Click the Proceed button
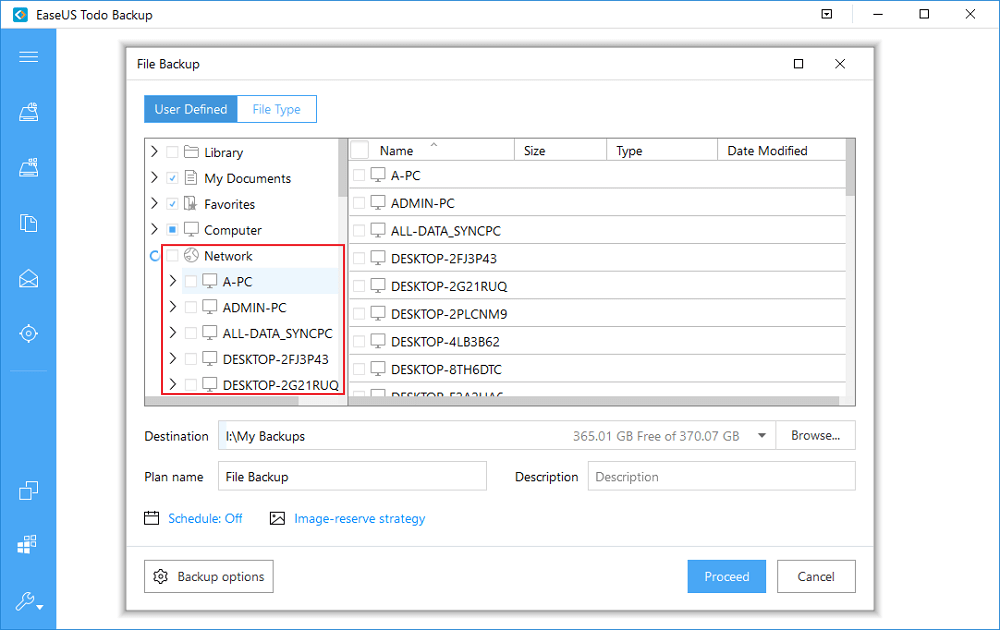 point(726,576)
